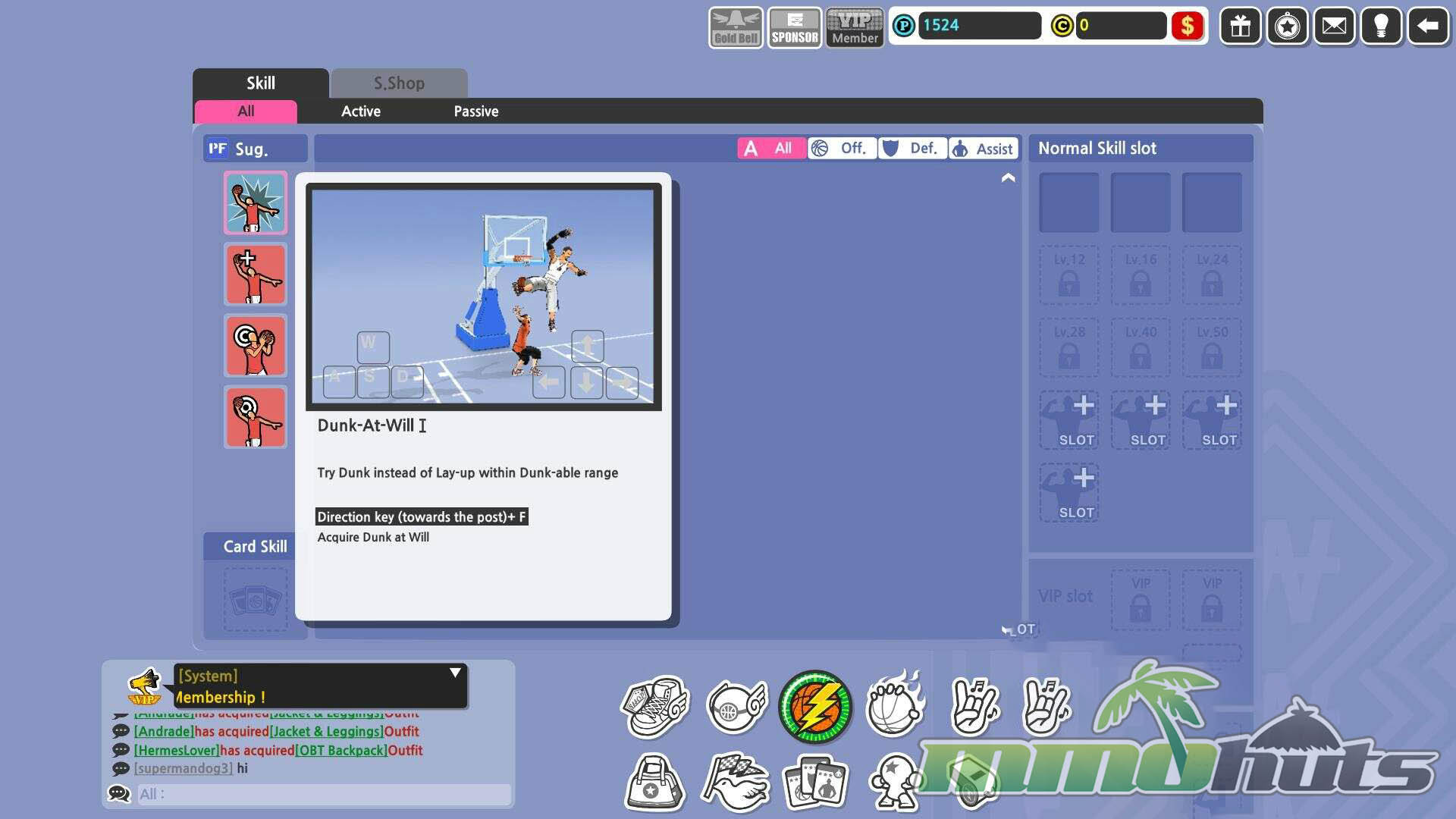This screenshot has width=1456, height=819.
Task: Collapse the skill list with the up chevron
Action: click(x=1008, y=178)
